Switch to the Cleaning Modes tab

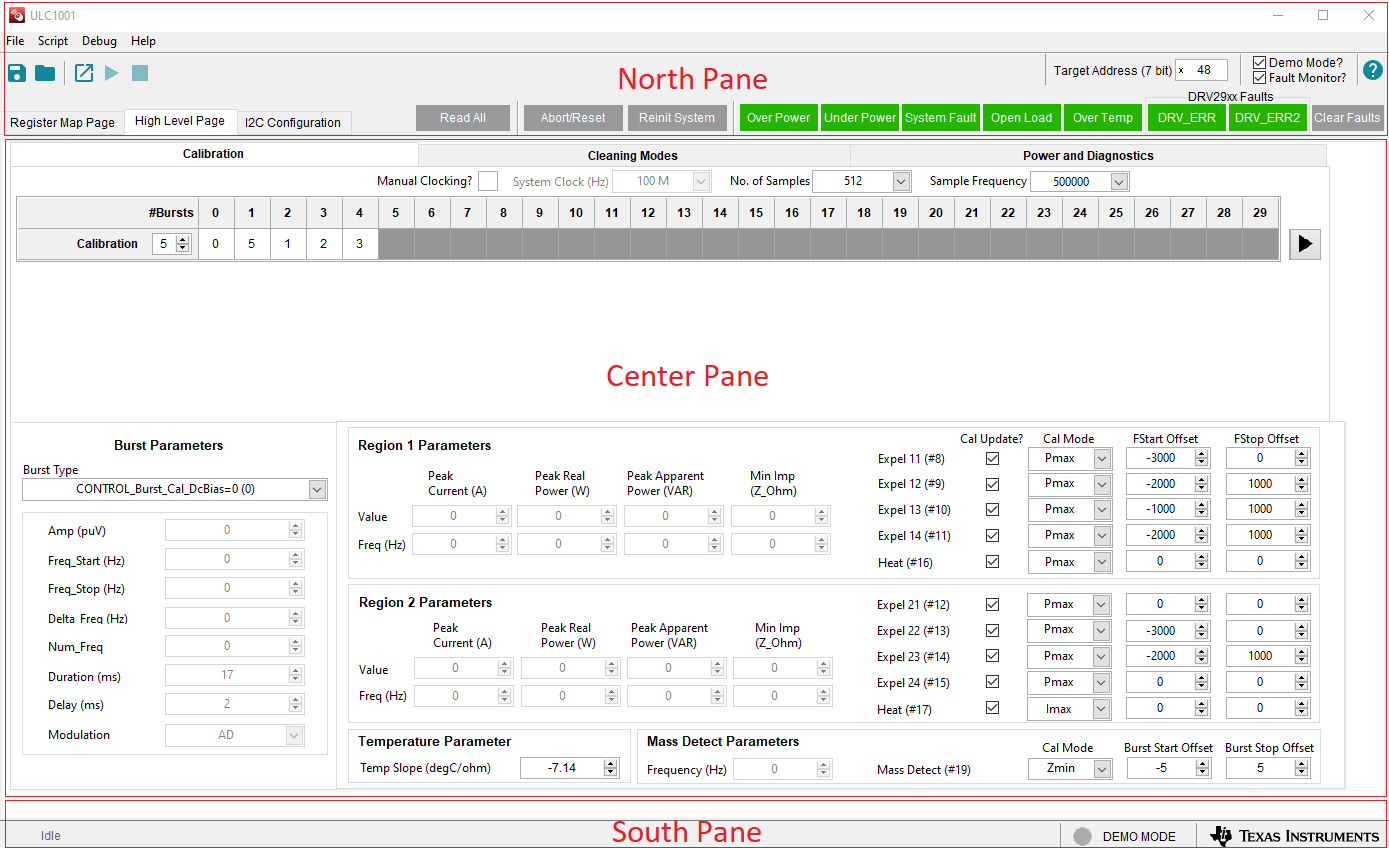coord(632,156)
